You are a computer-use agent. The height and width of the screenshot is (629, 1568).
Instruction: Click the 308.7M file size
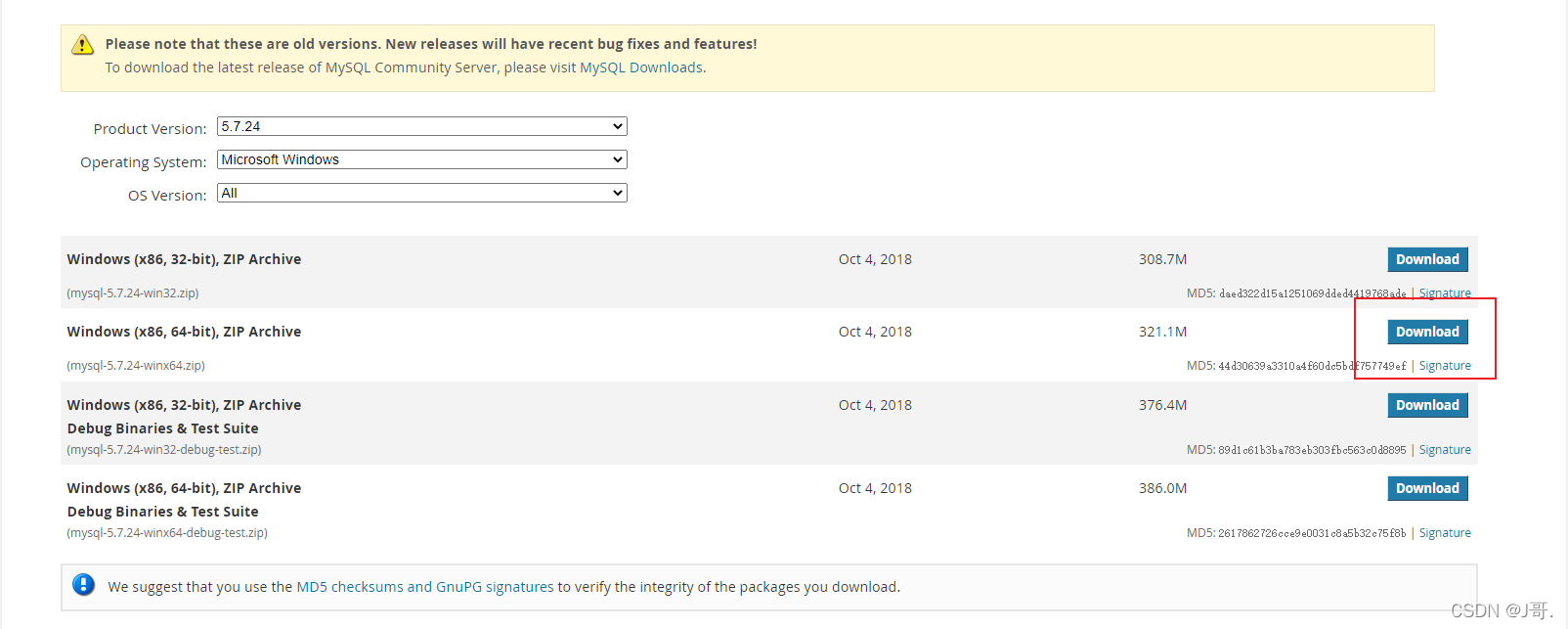(1162, 259)
